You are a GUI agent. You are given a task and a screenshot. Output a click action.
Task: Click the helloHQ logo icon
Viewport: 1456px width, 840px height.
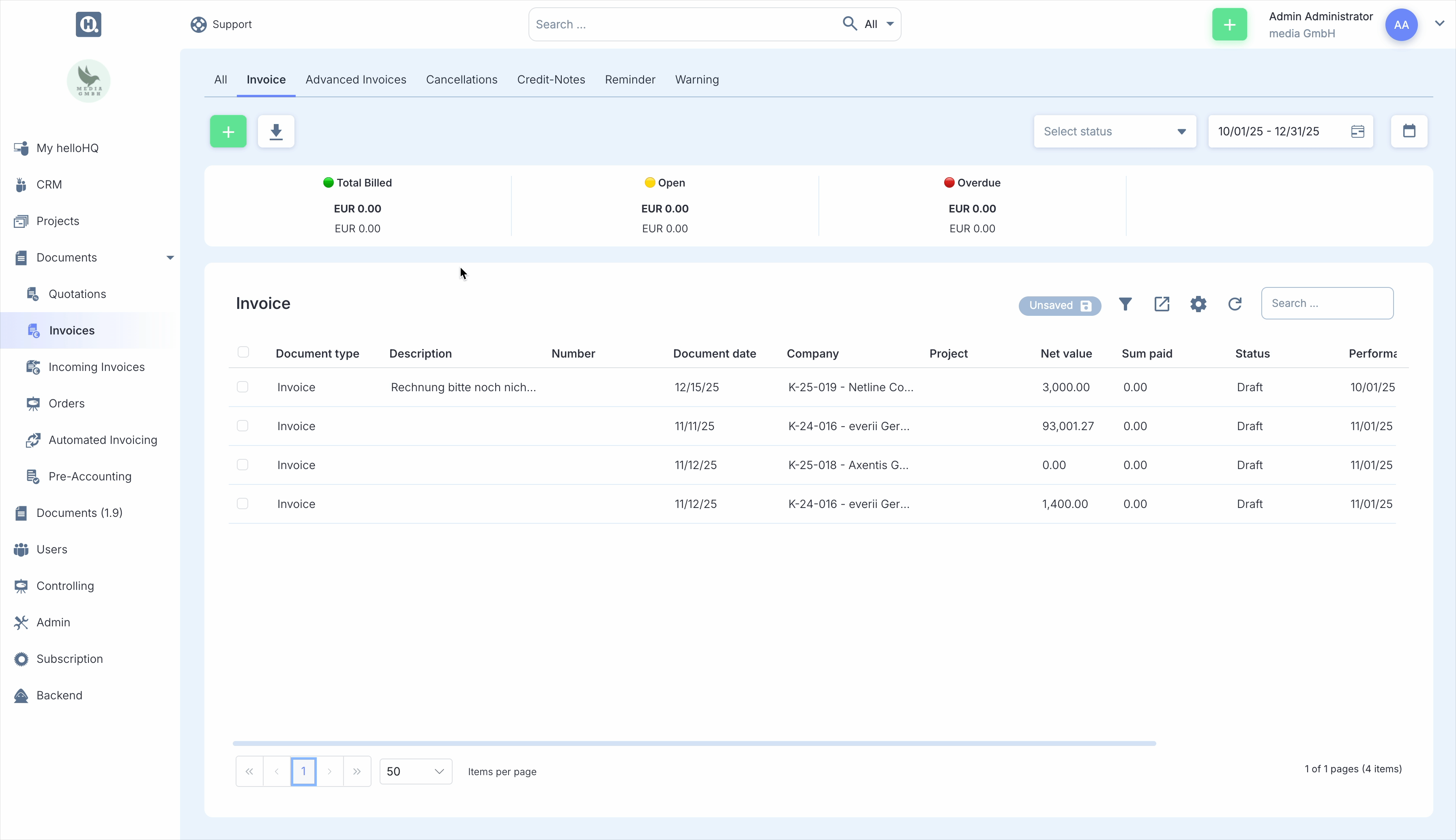pos(88,24)
